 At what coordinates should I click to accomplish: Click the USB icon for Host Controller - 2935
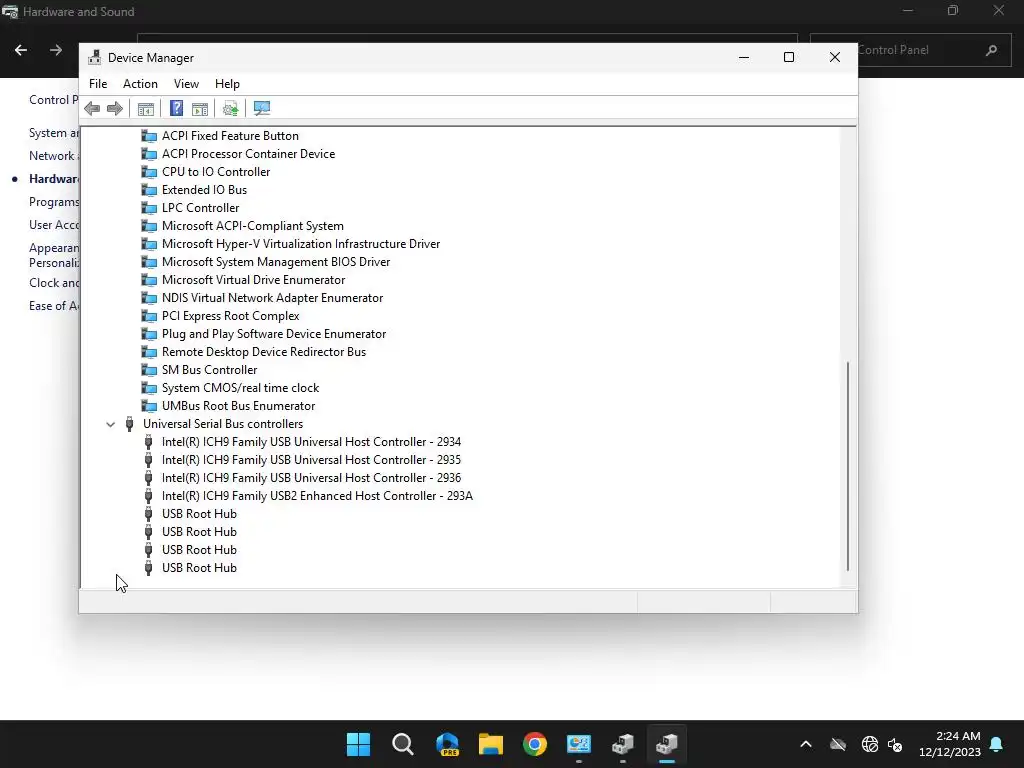[x=148, y=460]
